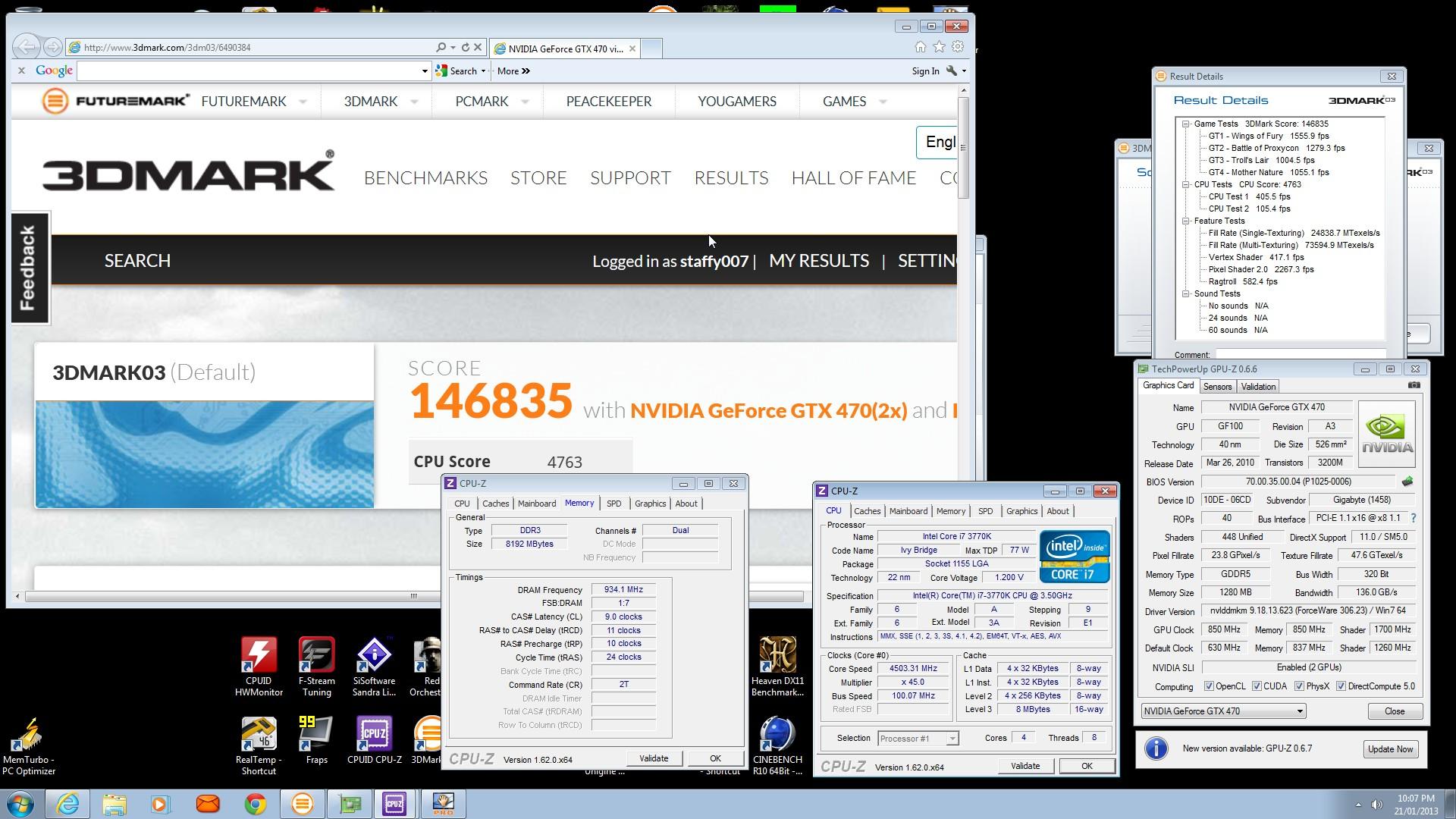Expand the Google toolbar More chevron
1456x819 pixels.
526,71
